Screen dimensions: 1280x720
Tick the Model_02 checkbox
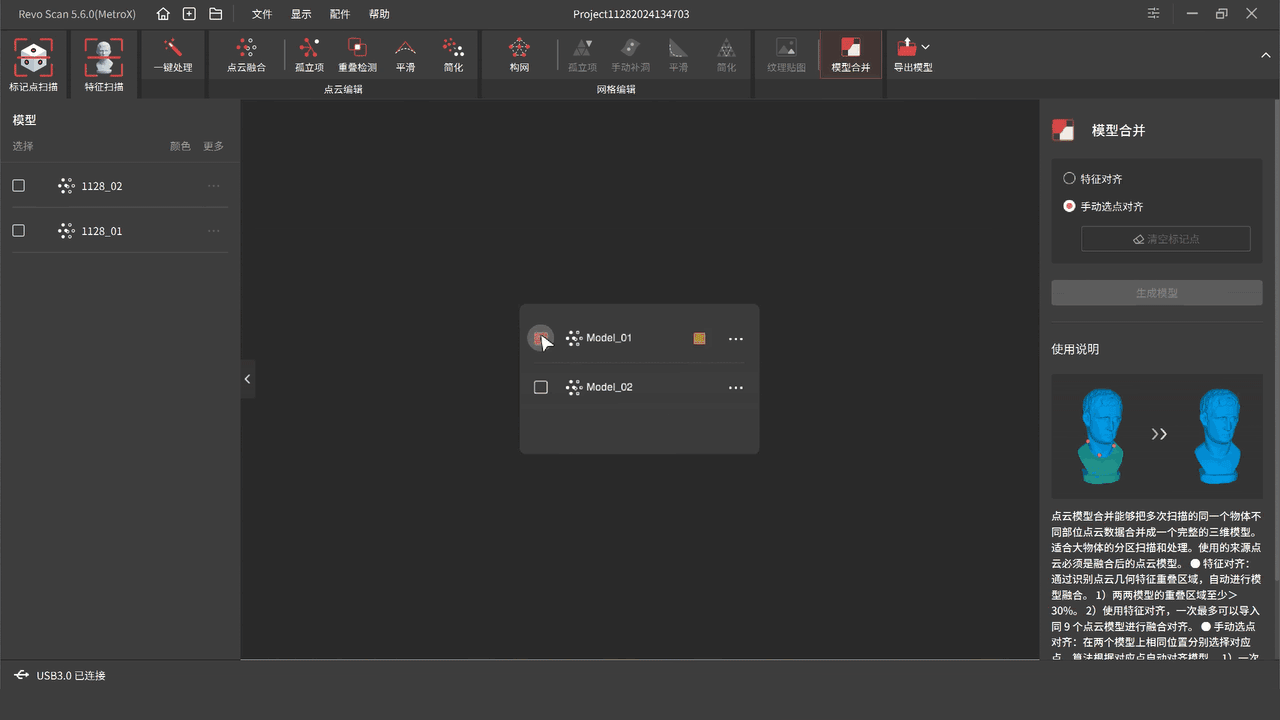click(541, 387)
